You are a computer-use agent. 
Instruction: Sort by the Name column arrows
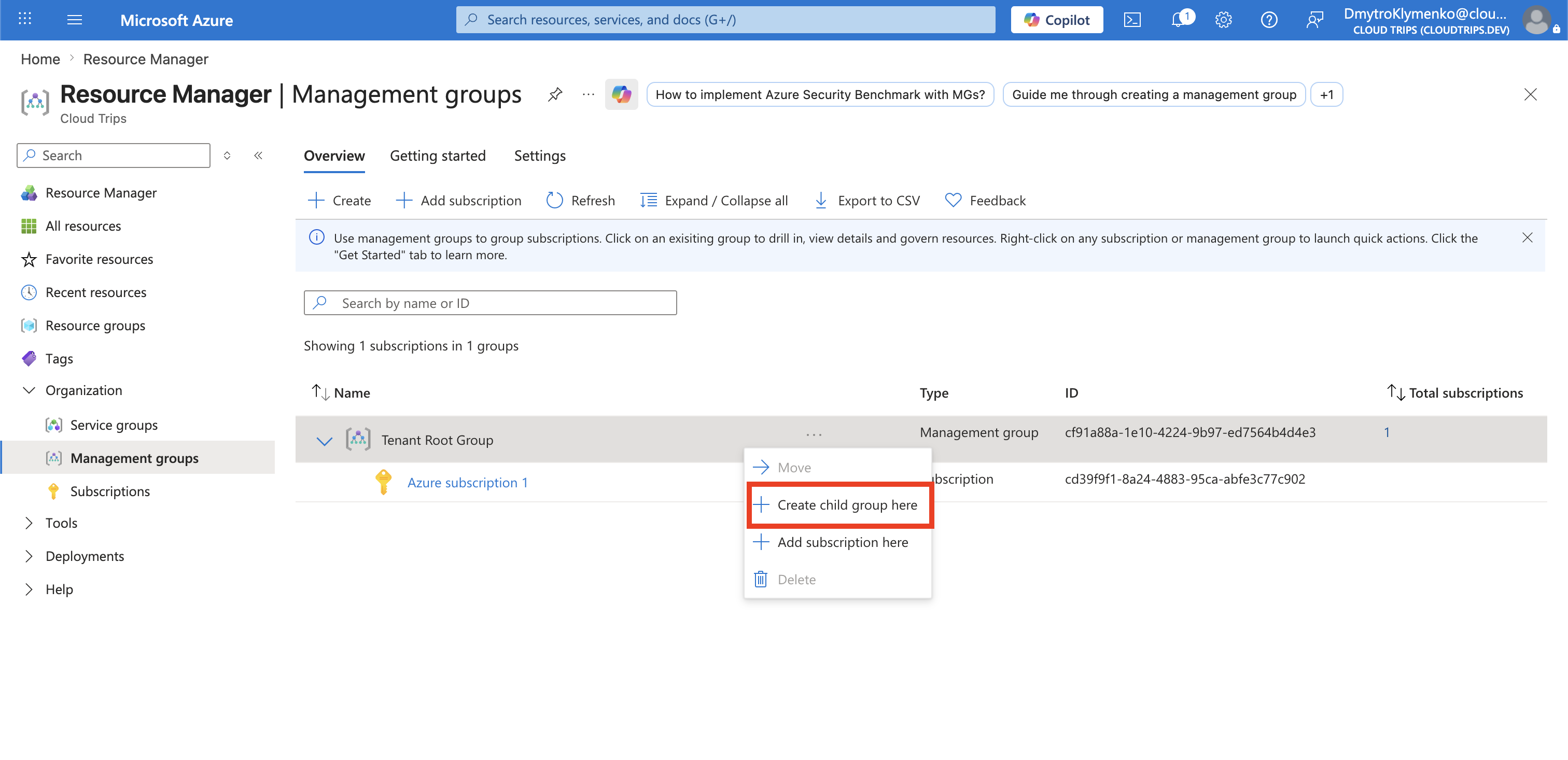[x=320, y=392]
